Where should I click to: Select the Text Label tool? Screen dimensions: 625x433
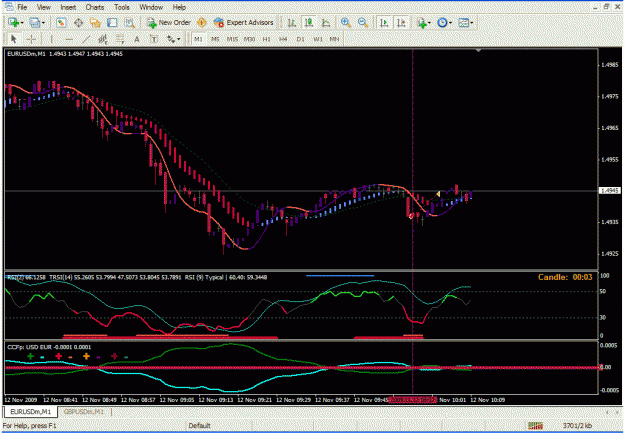point(154,39)
